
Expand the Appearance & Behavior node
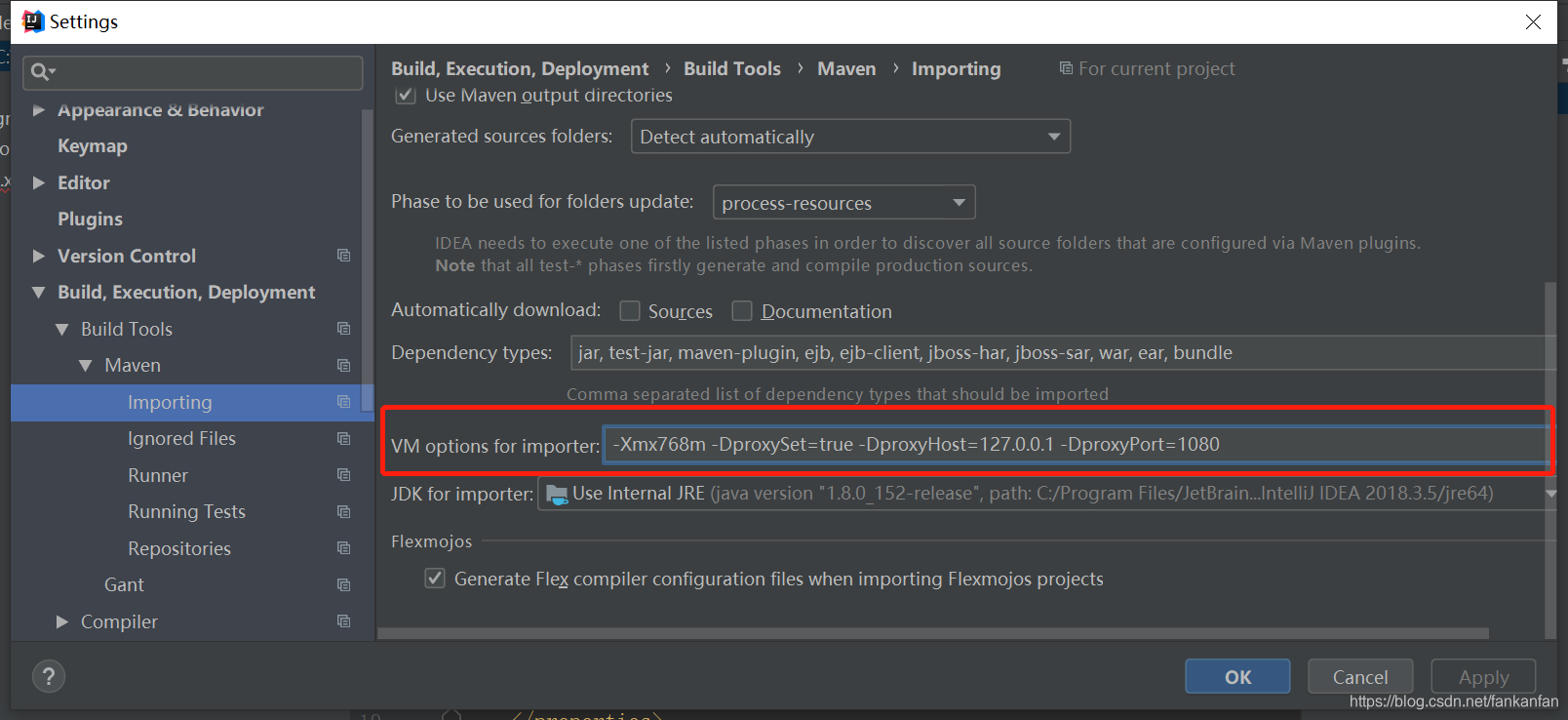pos(39,110)
